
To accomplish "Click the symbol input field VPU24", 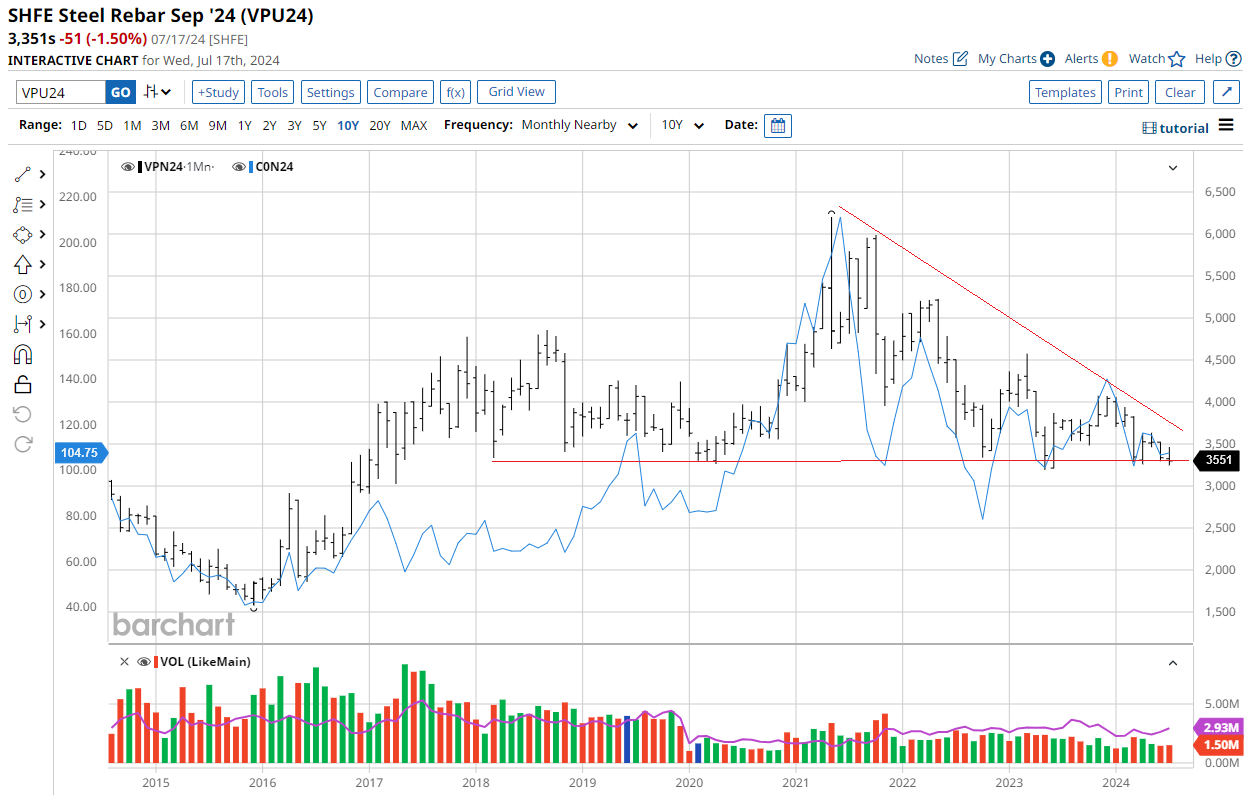I will [61, 92].
